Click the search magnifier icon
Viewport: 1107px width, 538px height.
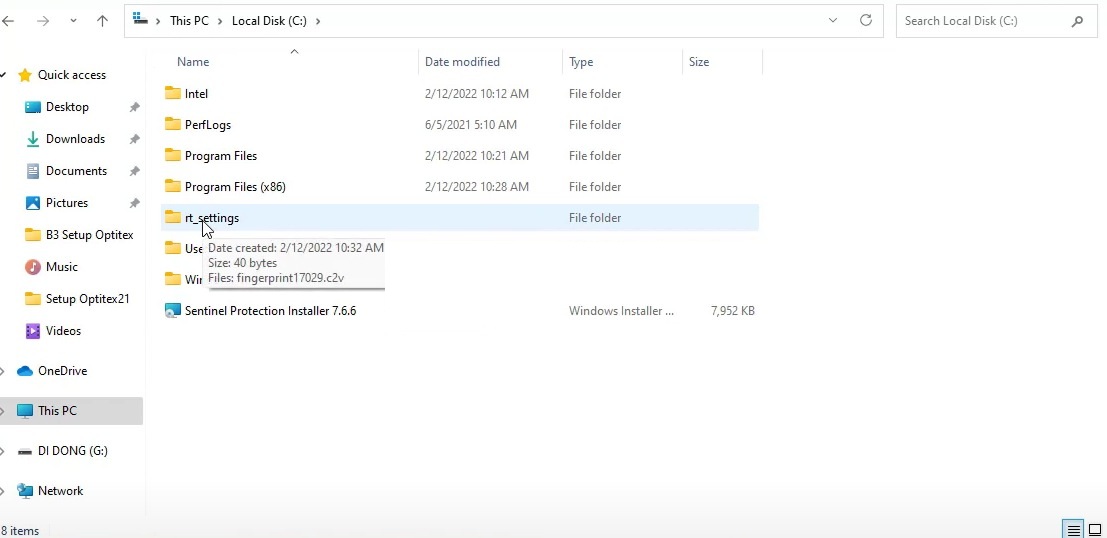point(1077,21)
